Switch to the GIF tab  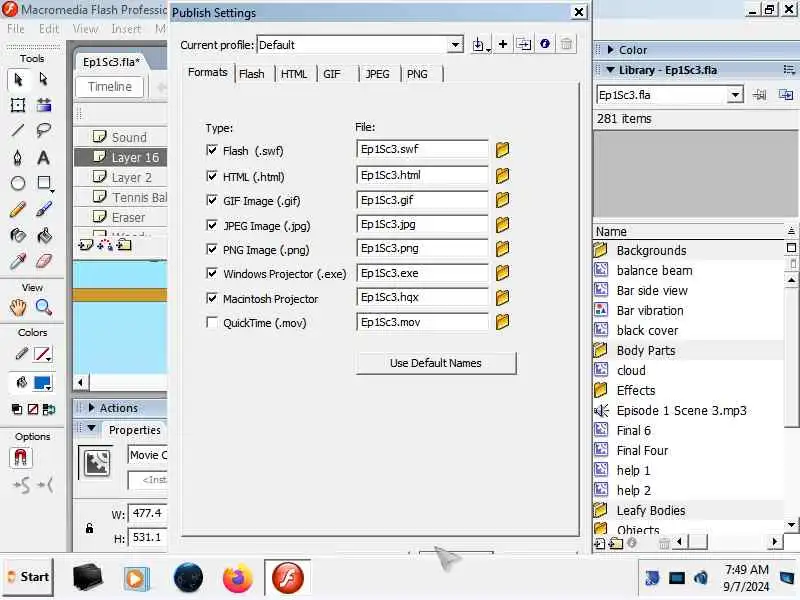(332, 74)
